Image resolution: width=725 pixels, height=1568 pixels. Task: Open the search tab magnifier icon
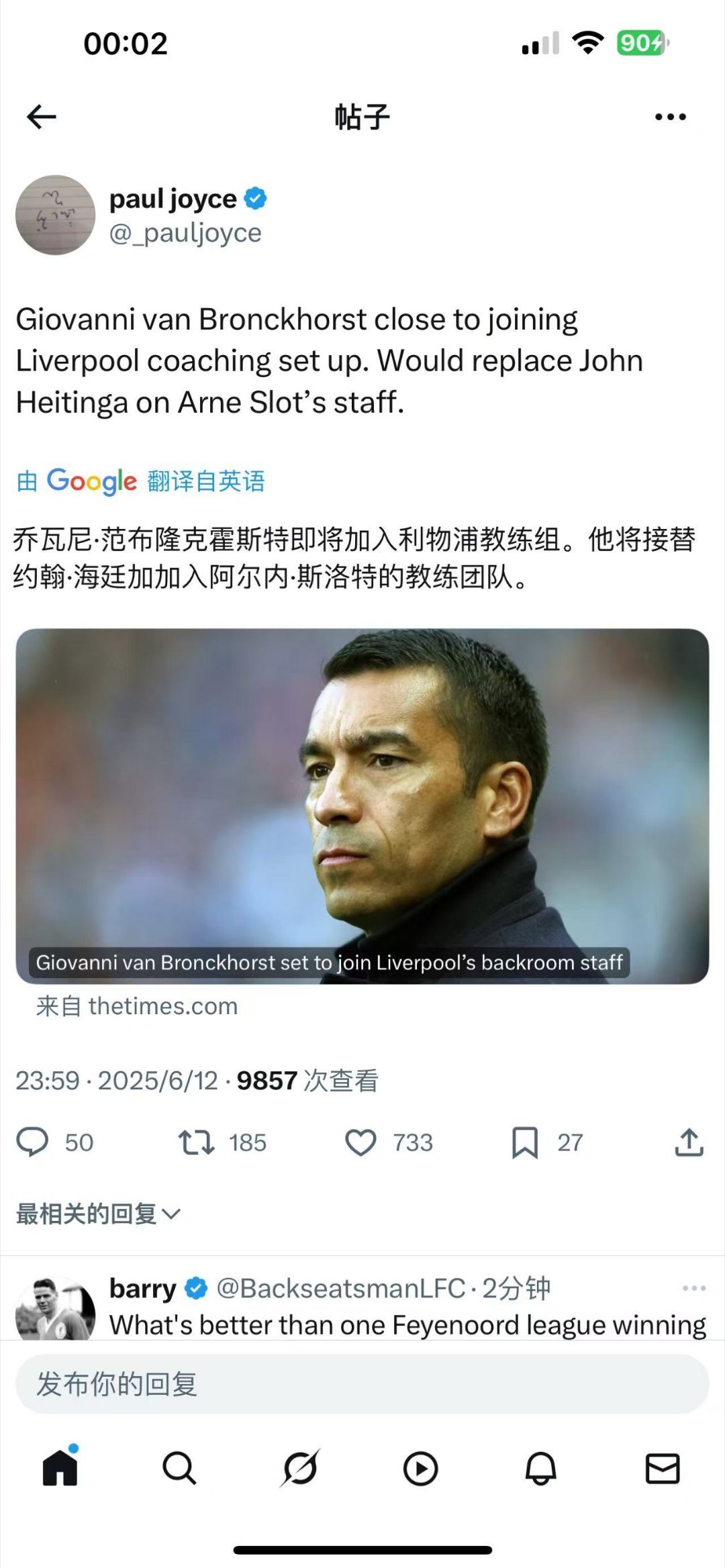coord(179,1468)
